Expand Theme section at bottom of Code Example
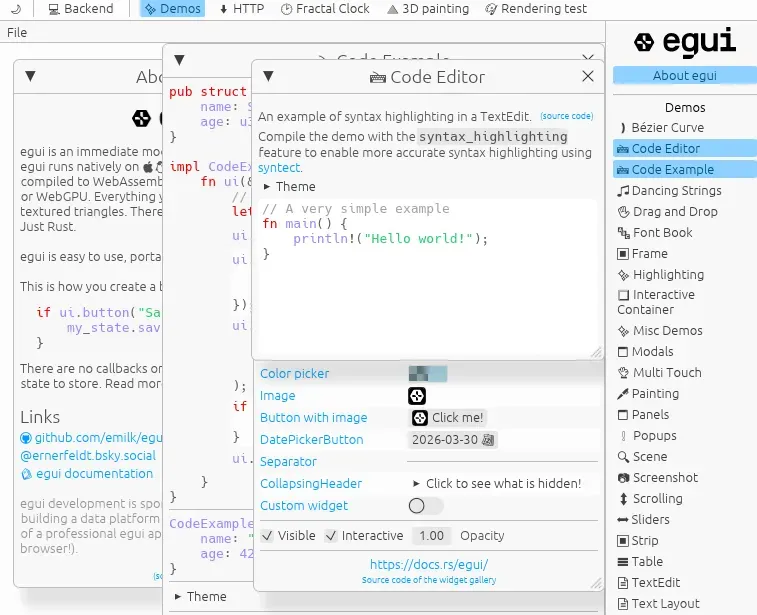The width and height of the screenshot is (757, 615). [200, 597]
